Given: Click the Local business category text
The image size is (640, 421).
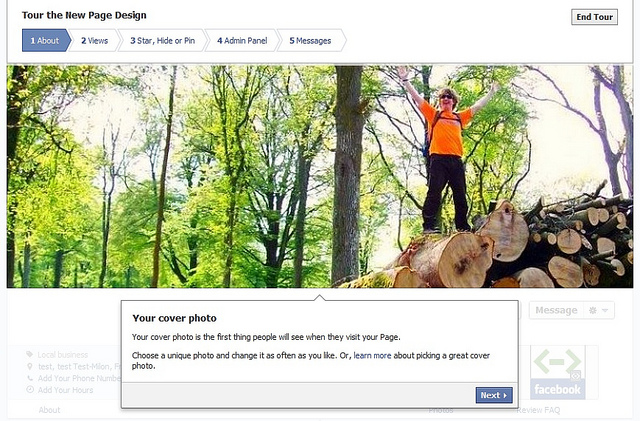Looking at the screenshot, I should click(x=63, y=355).
